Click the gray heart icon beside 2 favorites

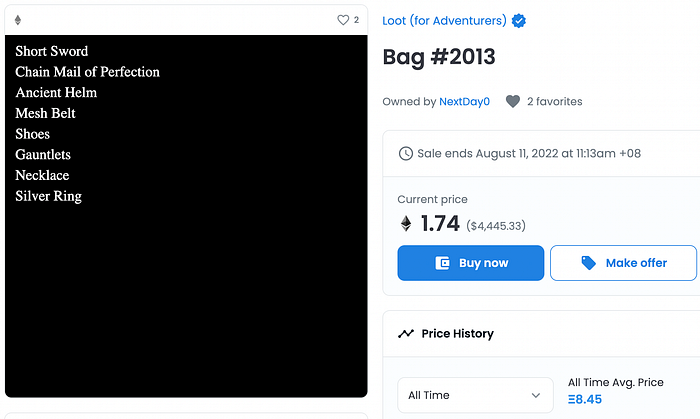click(513, 101)
